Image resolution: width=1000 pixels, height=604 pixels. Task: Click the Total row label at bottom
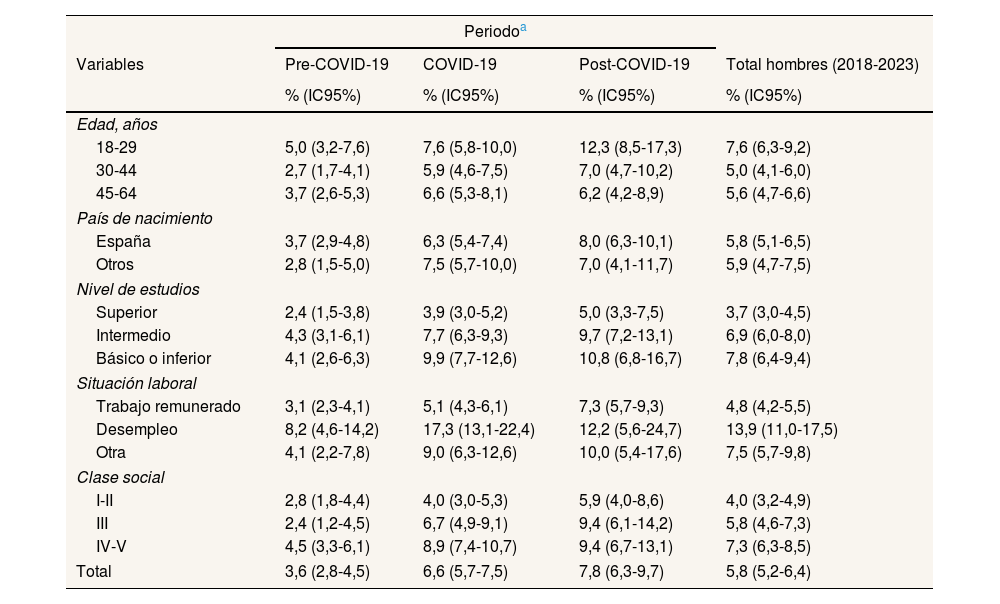click(94, 571)
